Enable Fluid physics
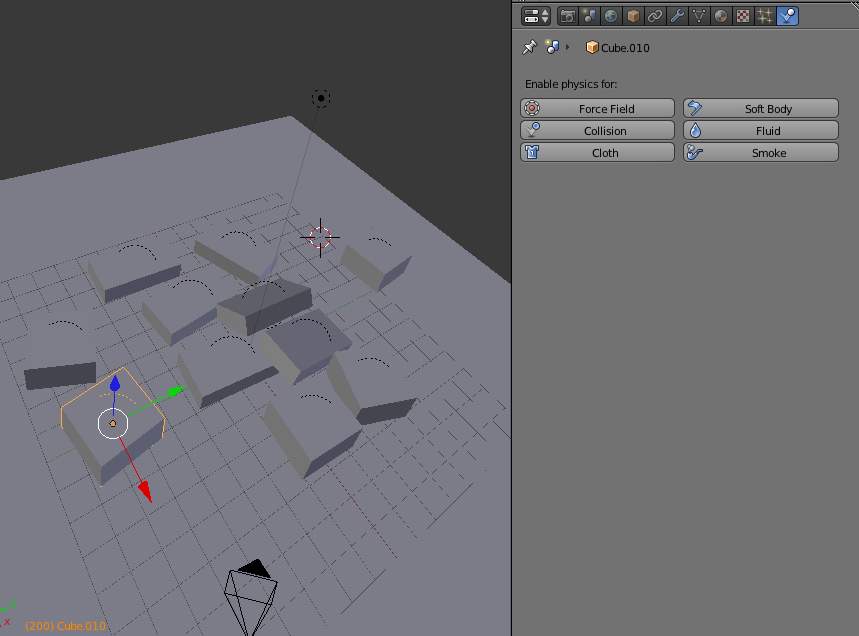Screen dimensions: 859x636 (x=761, y=130)
